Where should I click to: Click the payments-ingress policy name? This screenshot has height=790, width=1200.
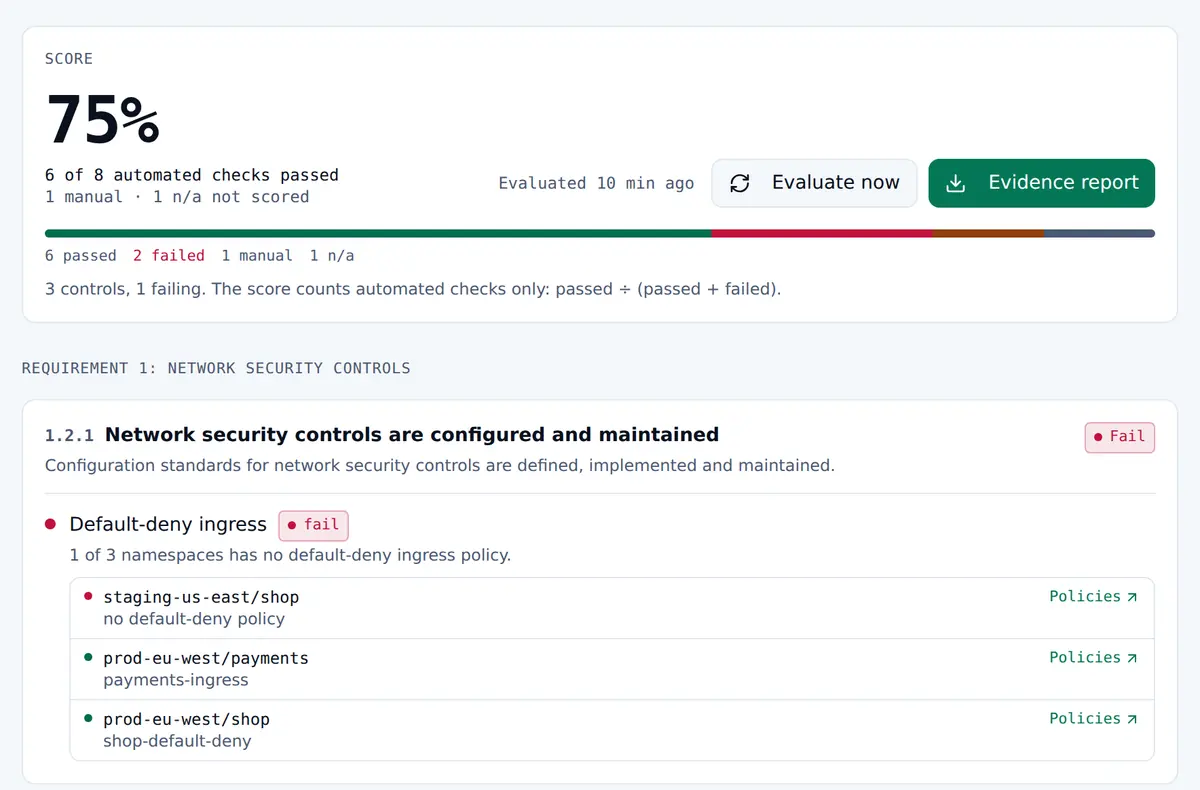point(176,680)
